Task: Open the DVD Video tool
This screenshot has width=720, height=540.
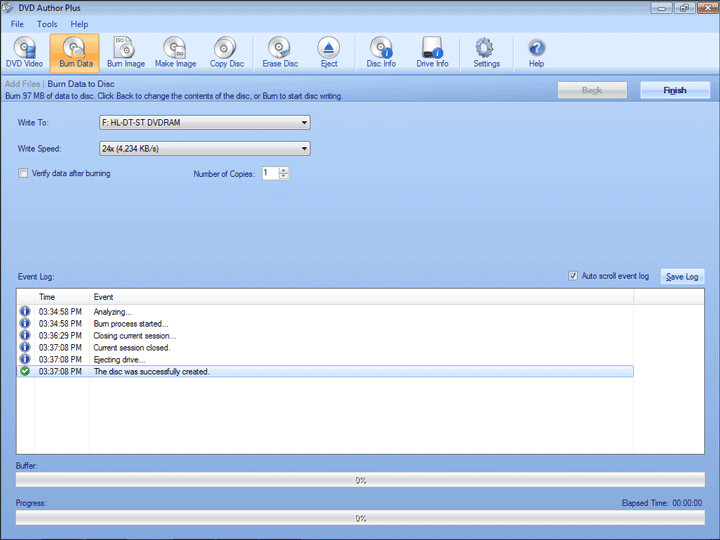Action: pyautogui.click(x=24, y=53)
